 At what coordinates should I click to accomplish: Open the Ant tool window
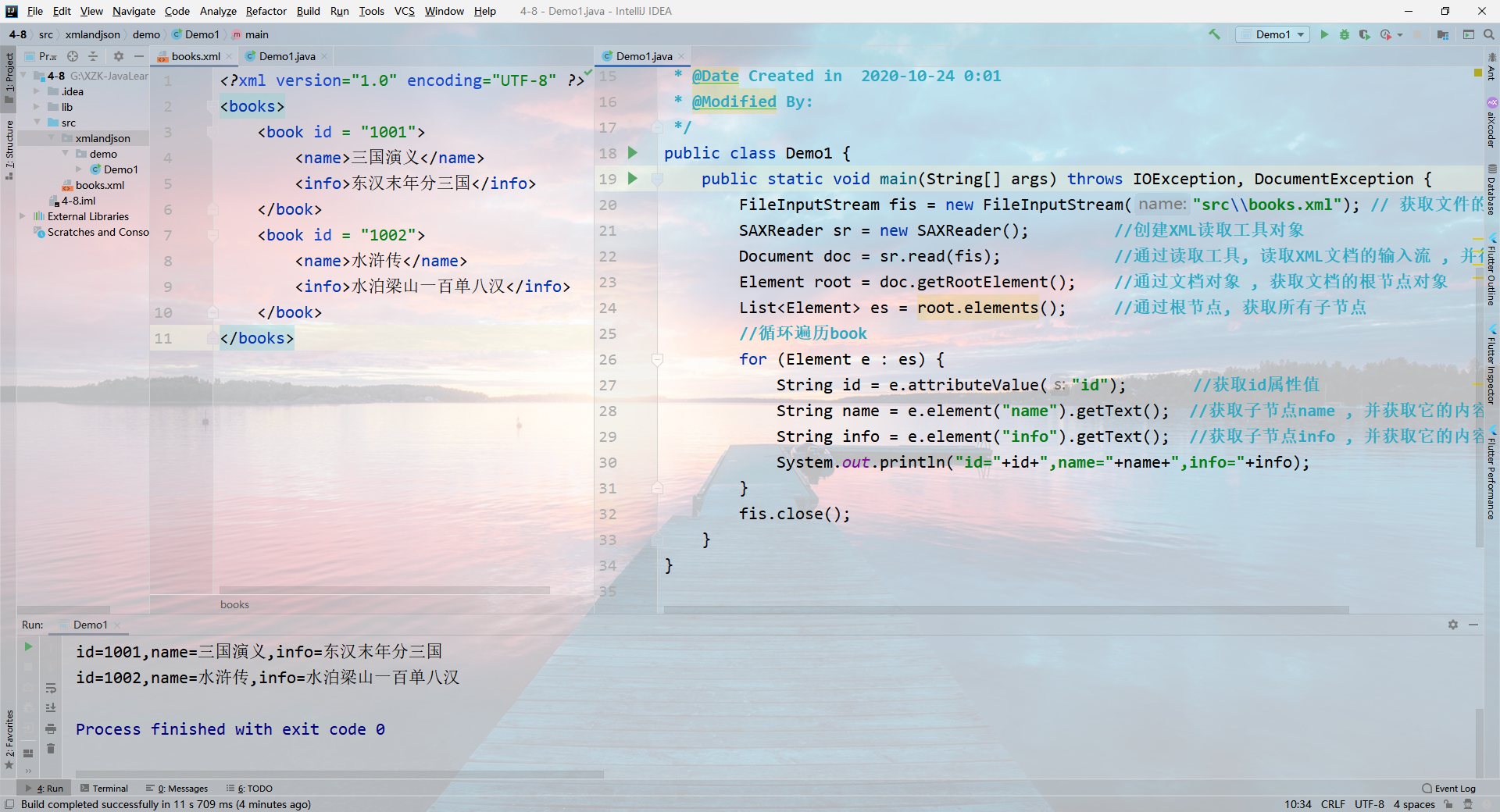(1491, 66)
